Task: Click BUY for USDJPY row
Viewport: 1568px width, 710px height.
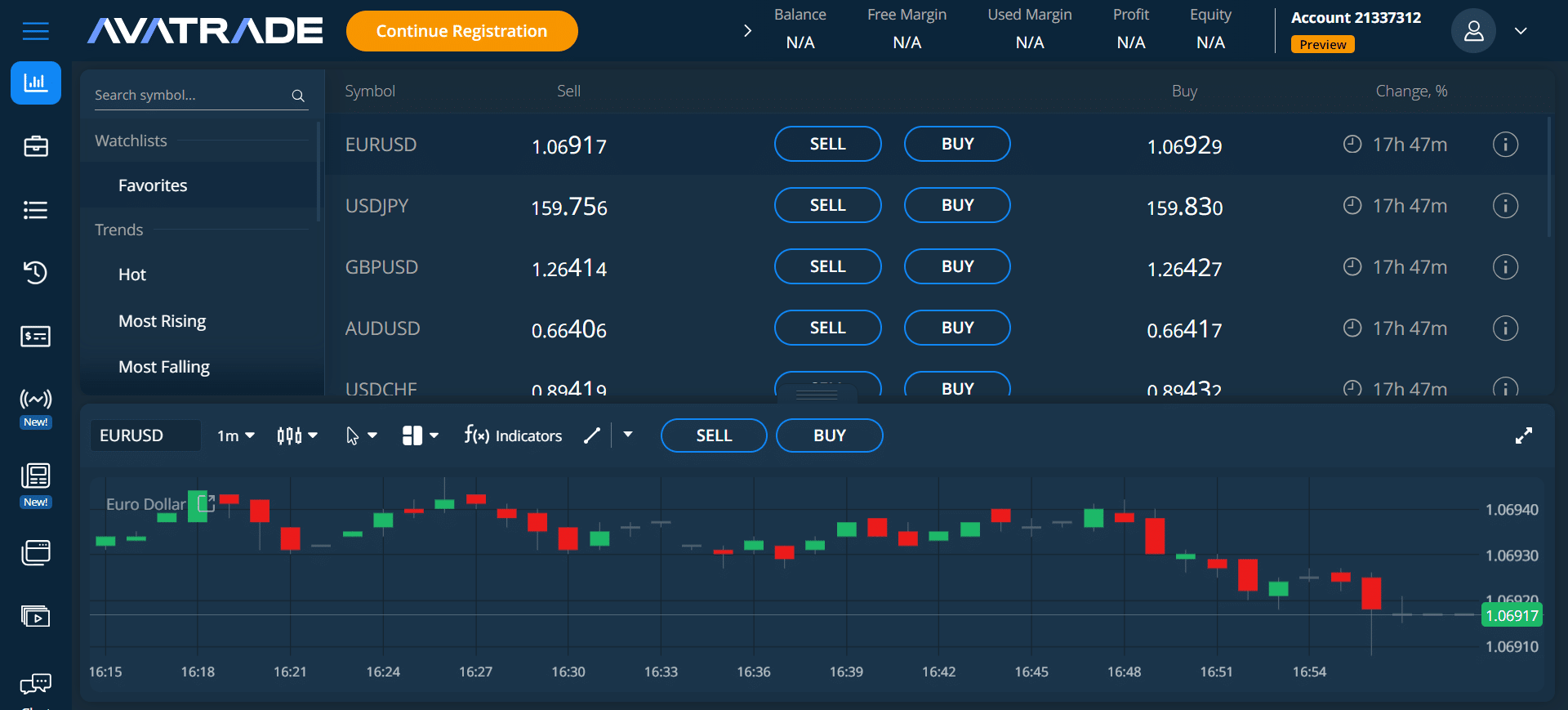Action: pos(957,205)
